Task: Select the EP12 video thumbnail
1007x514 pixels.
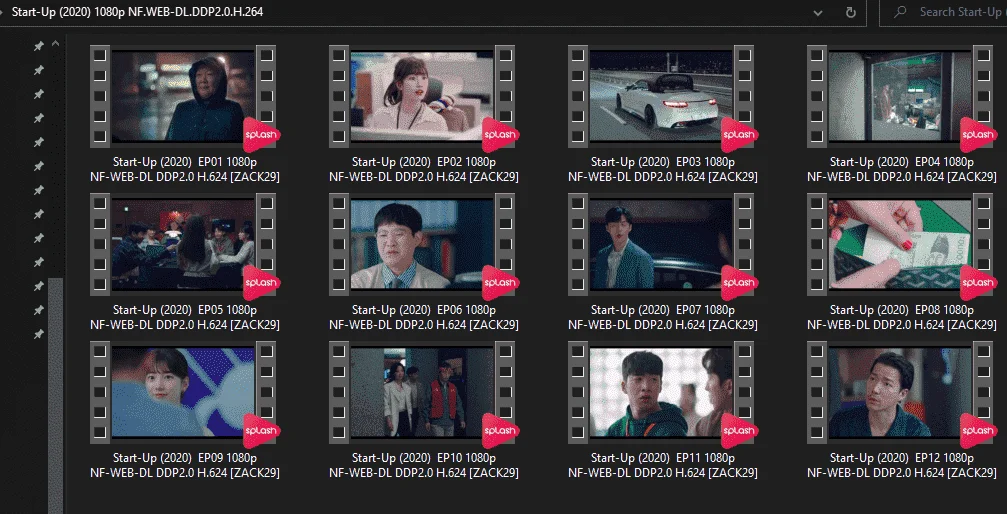Action: 900,392
